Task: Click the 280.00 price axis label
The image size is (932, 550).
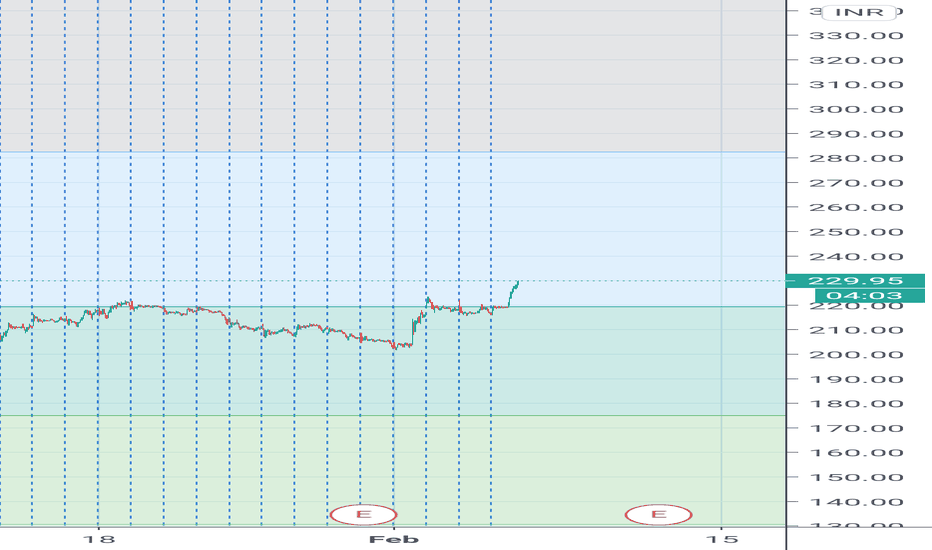Action: pos(856,159)
